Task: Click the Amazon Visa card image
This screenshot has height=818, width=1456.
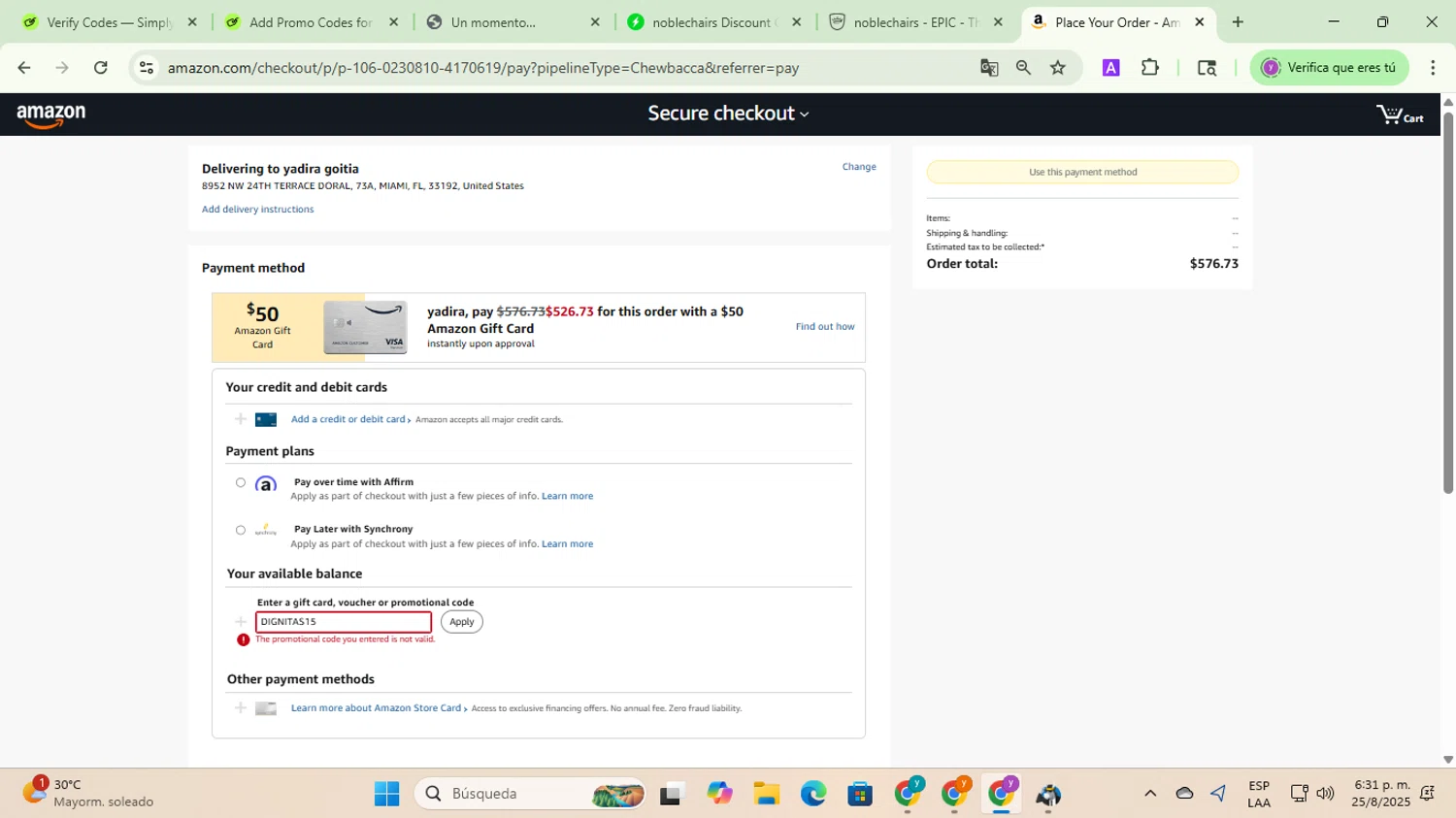Action: 365,327
